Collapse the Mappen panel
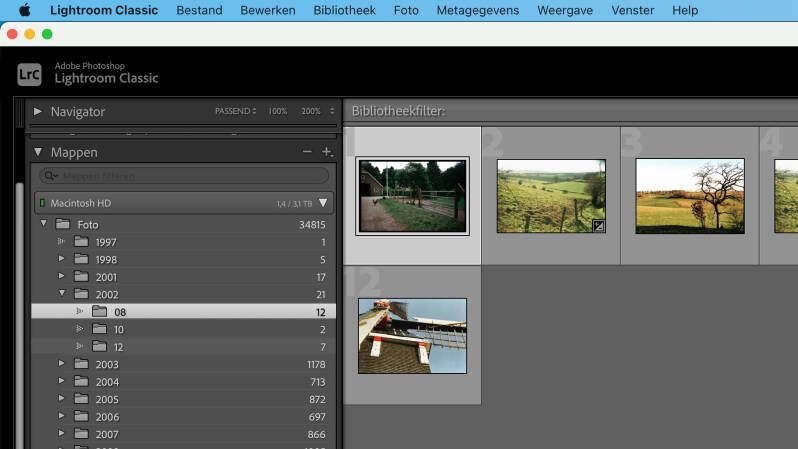Screen dimensions: 798x449 click(38, 152)
